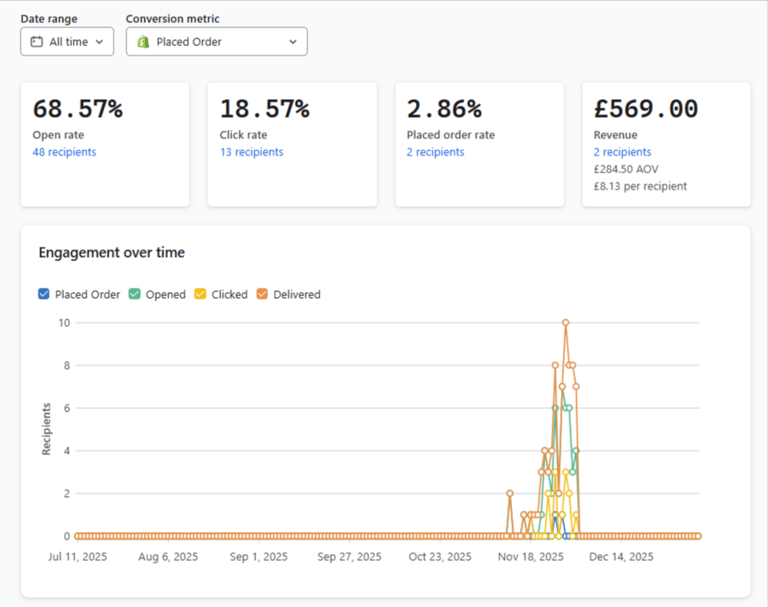The width and height of the screenshot is (768, 607).
Task: View 2 recipients under Placed order rate
Action: pos(435,152)
